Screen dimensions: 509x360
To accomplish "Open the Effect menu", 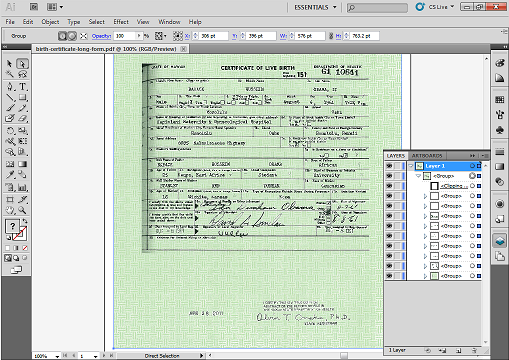I will (121, 22).
